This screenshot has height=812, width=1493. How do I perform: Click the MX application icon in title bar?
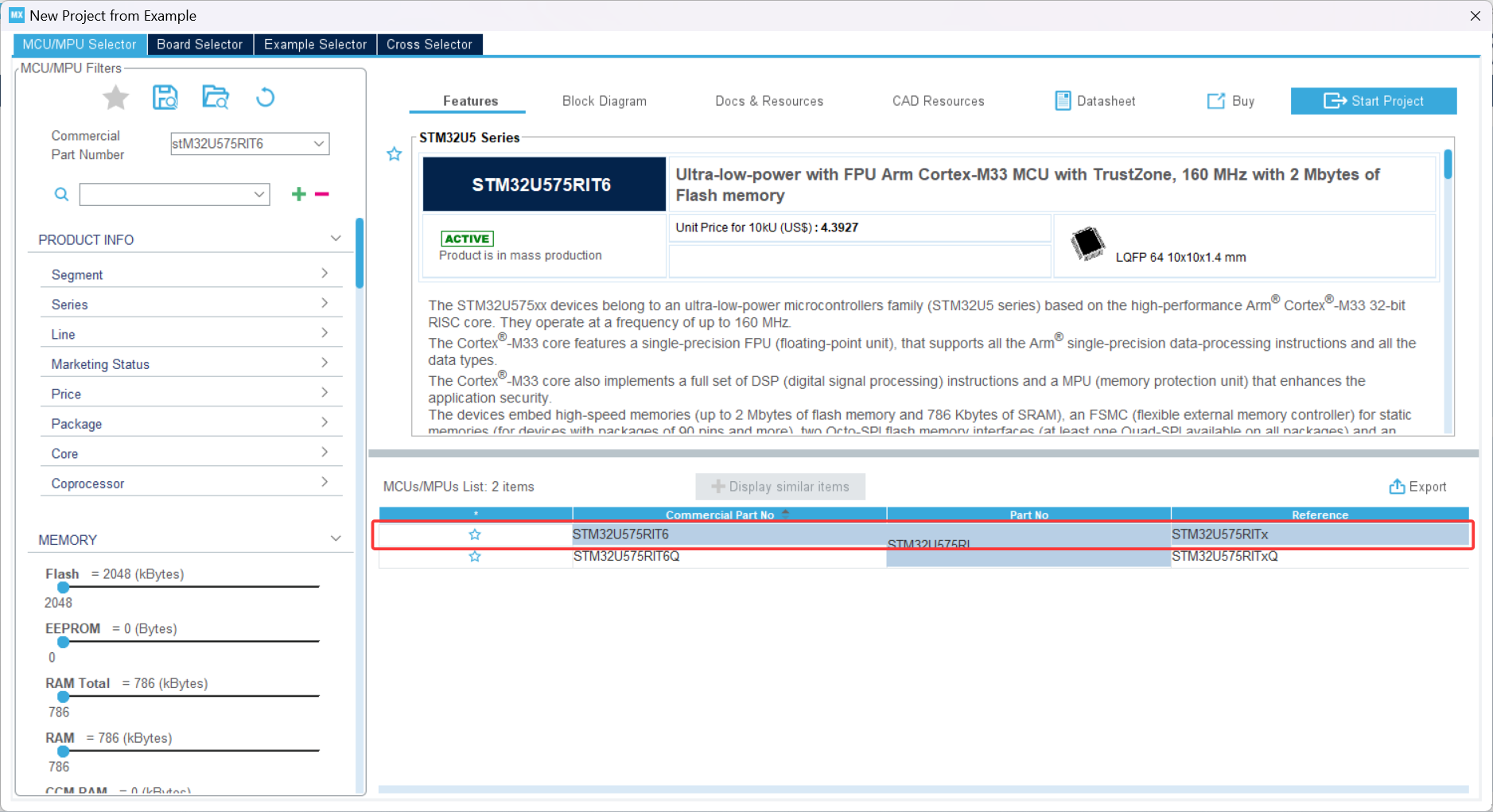point(17,15)
